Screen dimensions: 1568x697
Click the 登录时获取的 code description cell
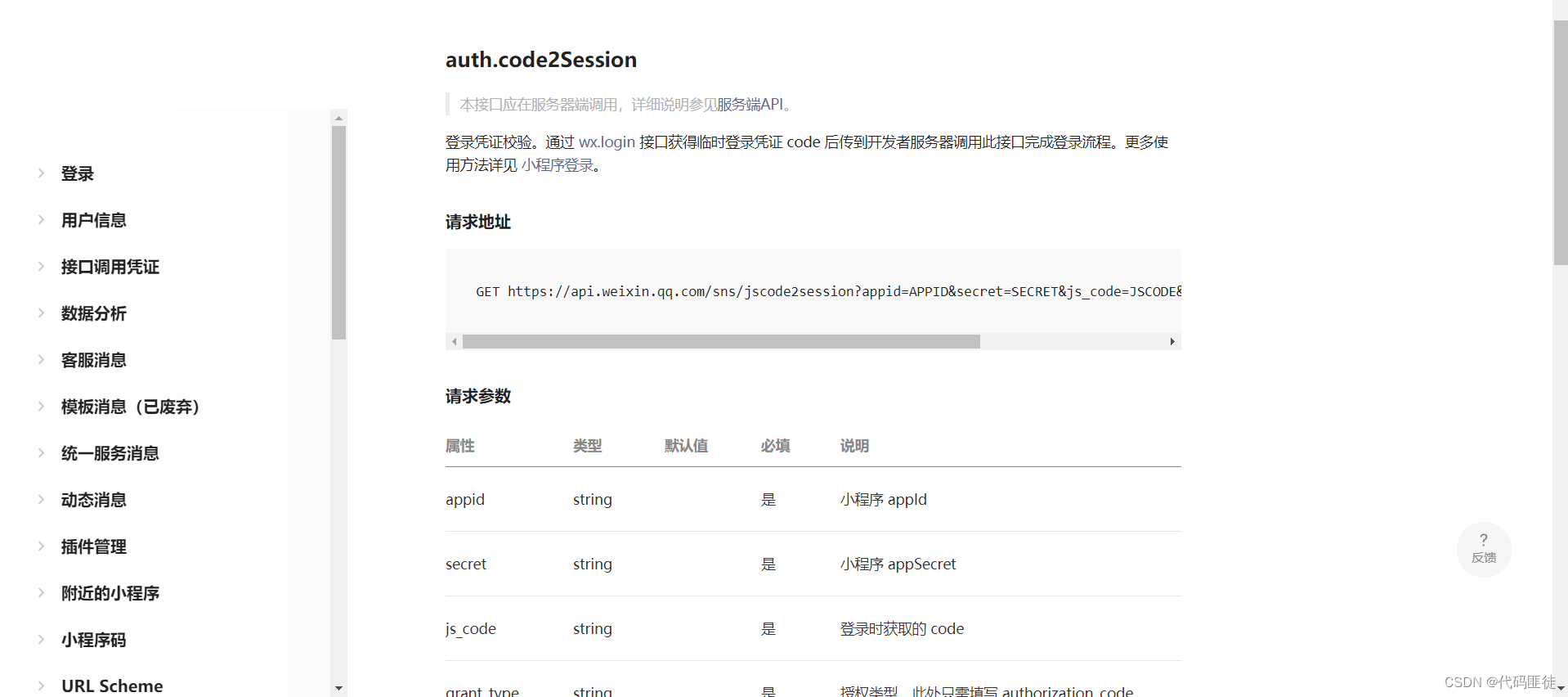pos(903,629)
